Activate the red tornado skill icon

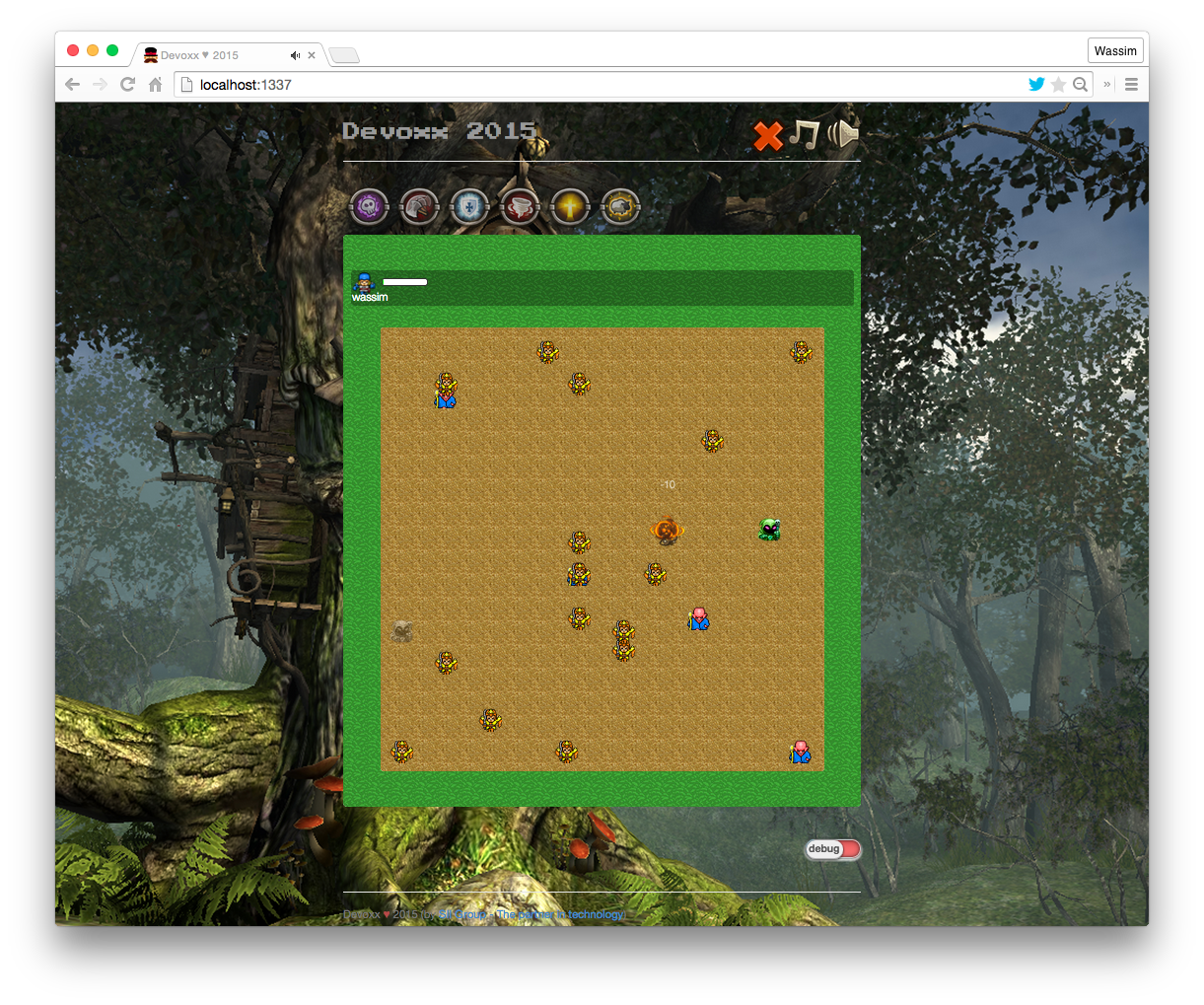(521, 207)
